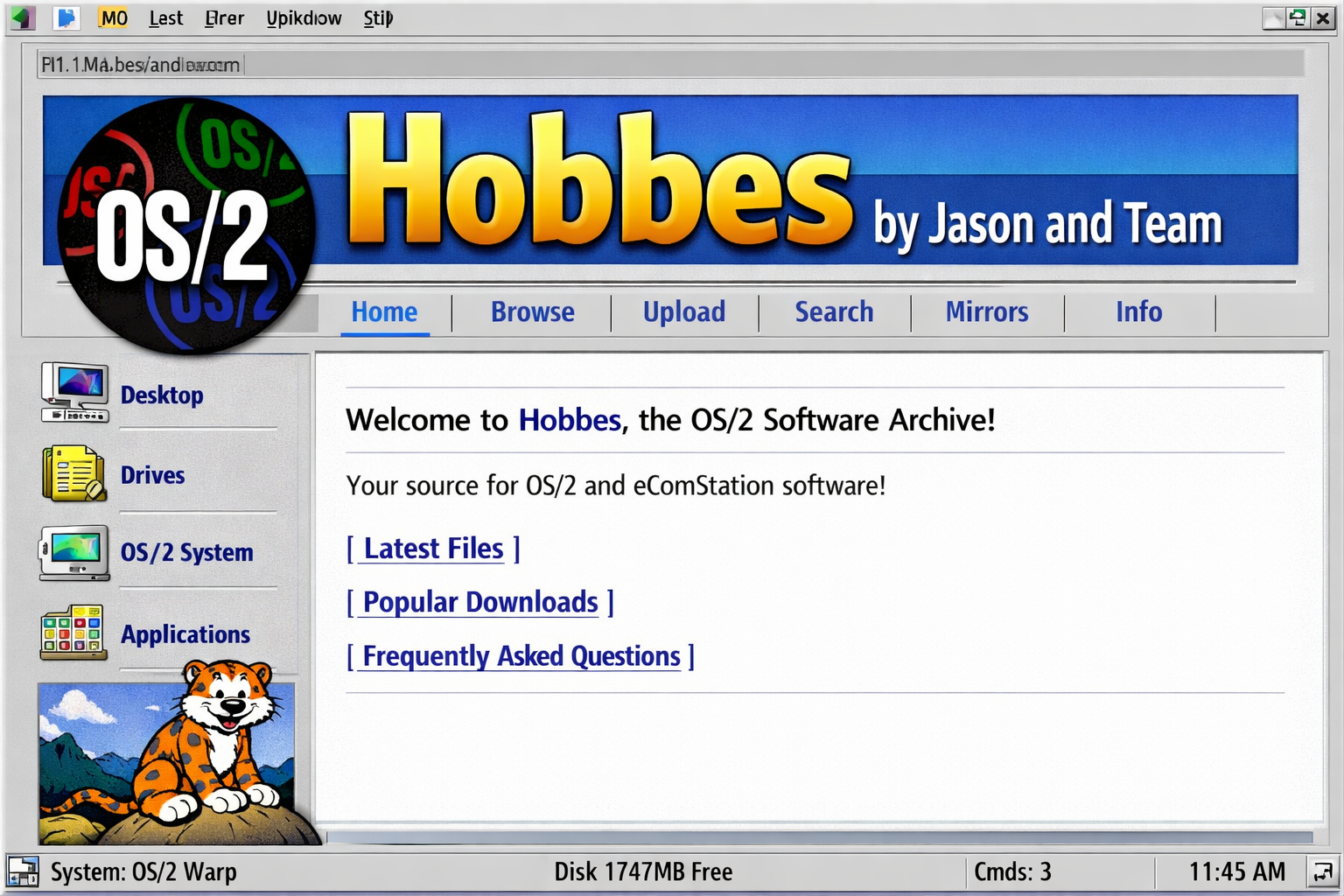Screen dimensions: 1344x896
Task: Open the Desktop item in the sidebar
Action: point(161,395)
